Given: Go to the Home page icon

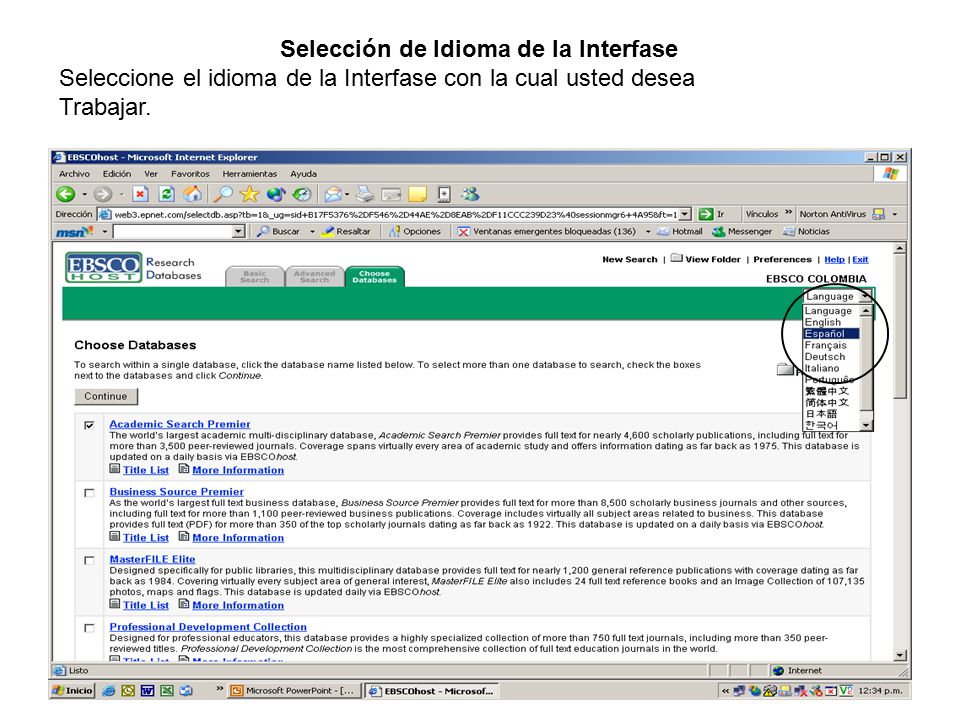Looking at the screenshot, I should [193, 195].
